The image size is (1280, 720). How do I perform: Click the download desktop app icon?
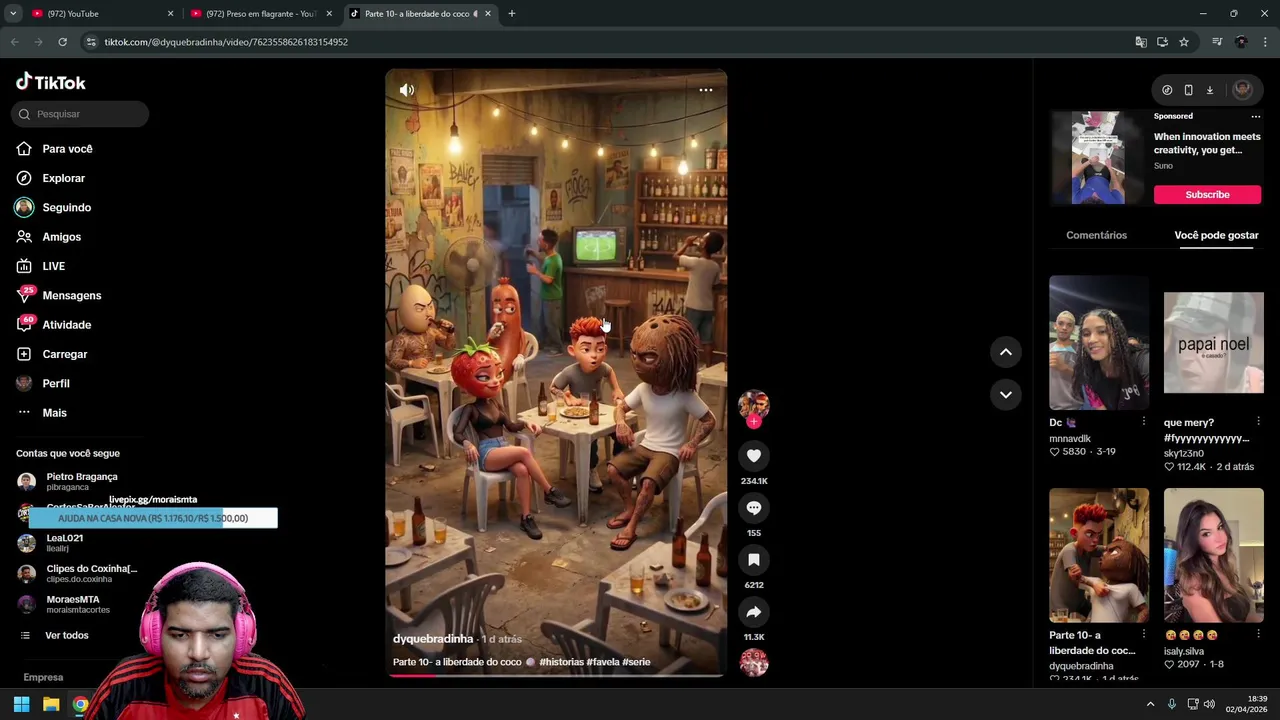click(1209, 90)
